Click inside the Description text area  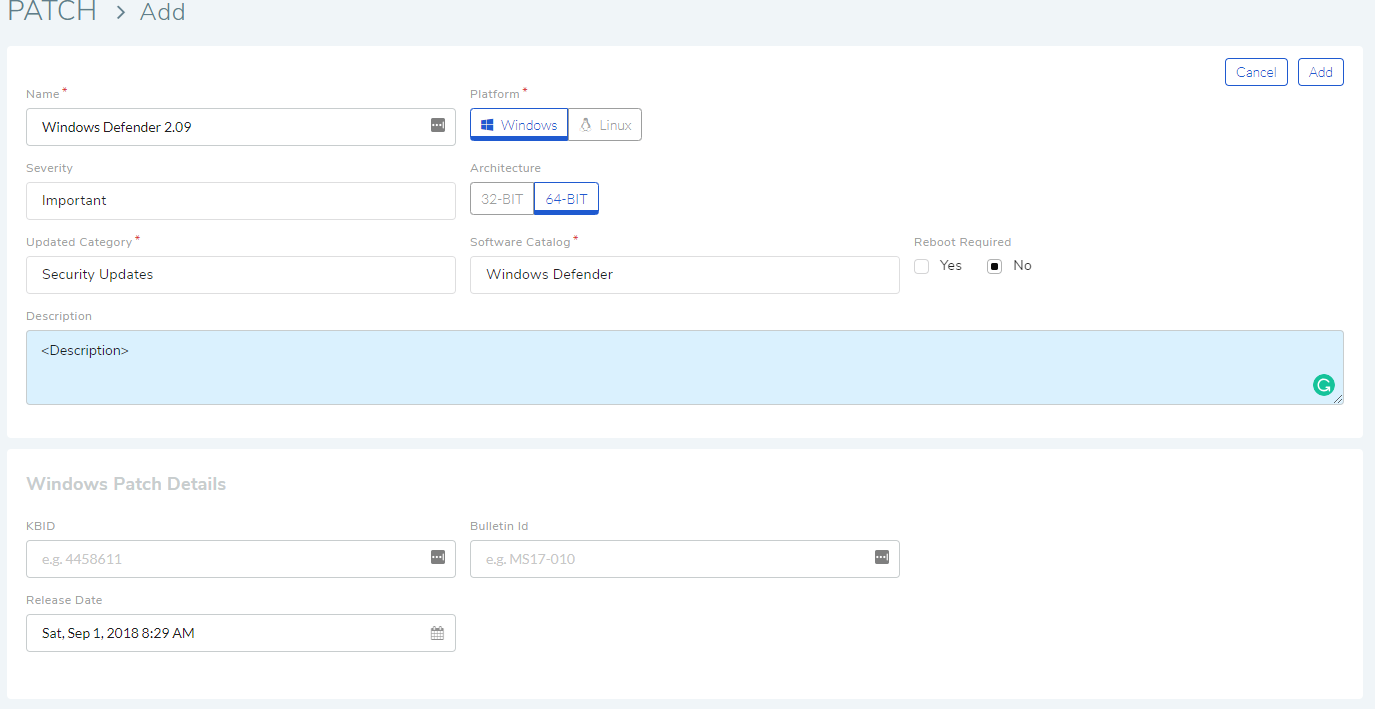(x=685, y=367)
